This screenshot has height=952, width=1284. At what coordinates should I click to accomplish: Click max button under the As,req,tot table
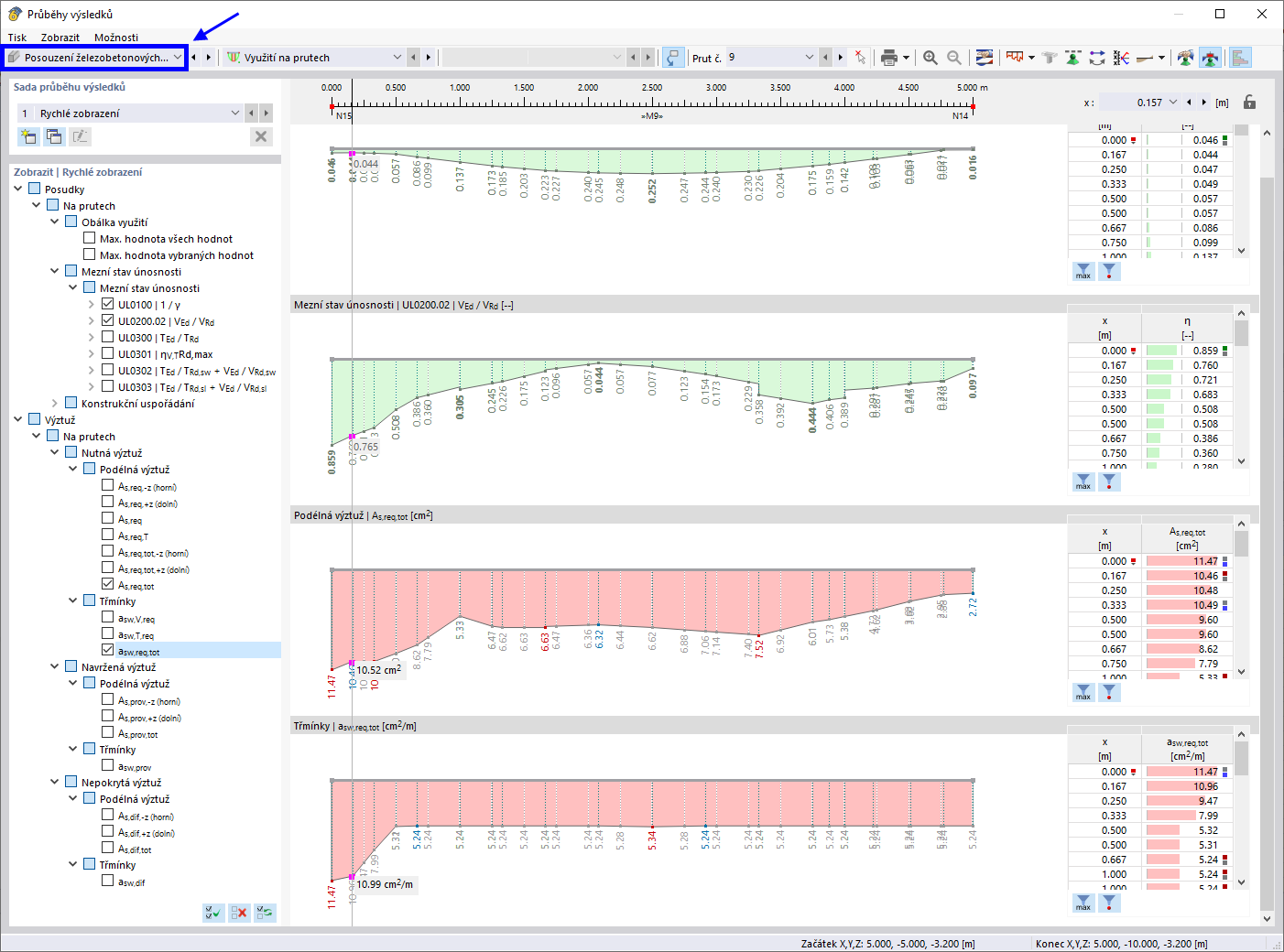pos(1083,693)
